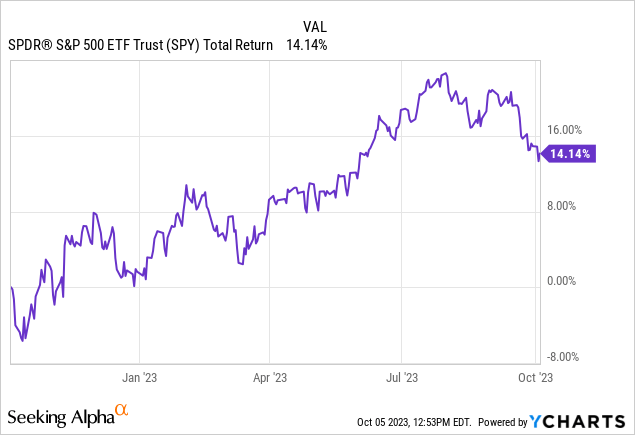The image size is (635, 435).
Task: Click the lowest dip of the purple line
Action: pos(24,339)
